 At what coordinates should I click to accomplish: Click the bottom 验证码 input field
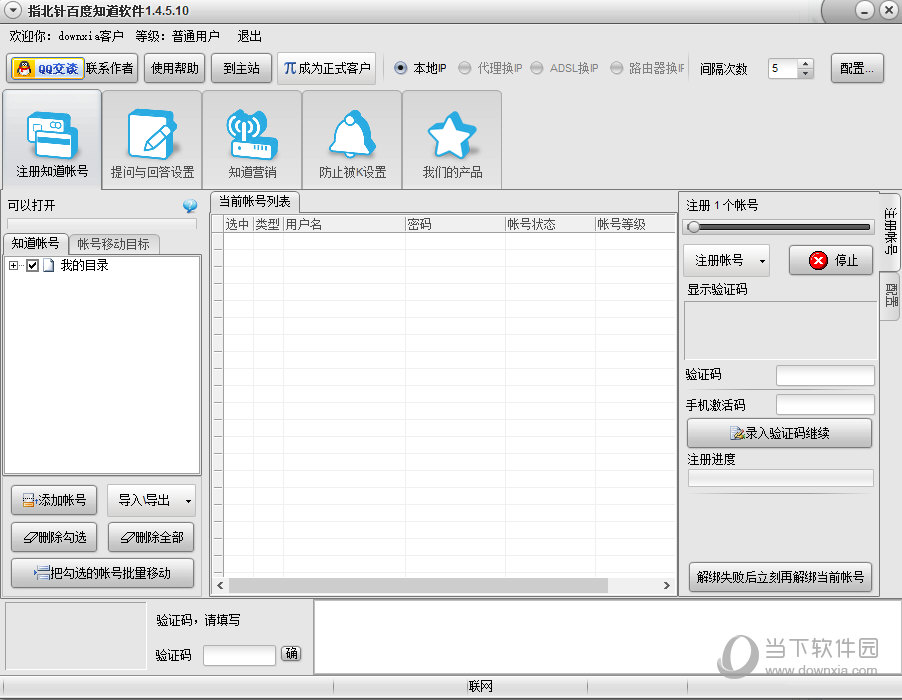pyautogui.click(x=239, y=655)
